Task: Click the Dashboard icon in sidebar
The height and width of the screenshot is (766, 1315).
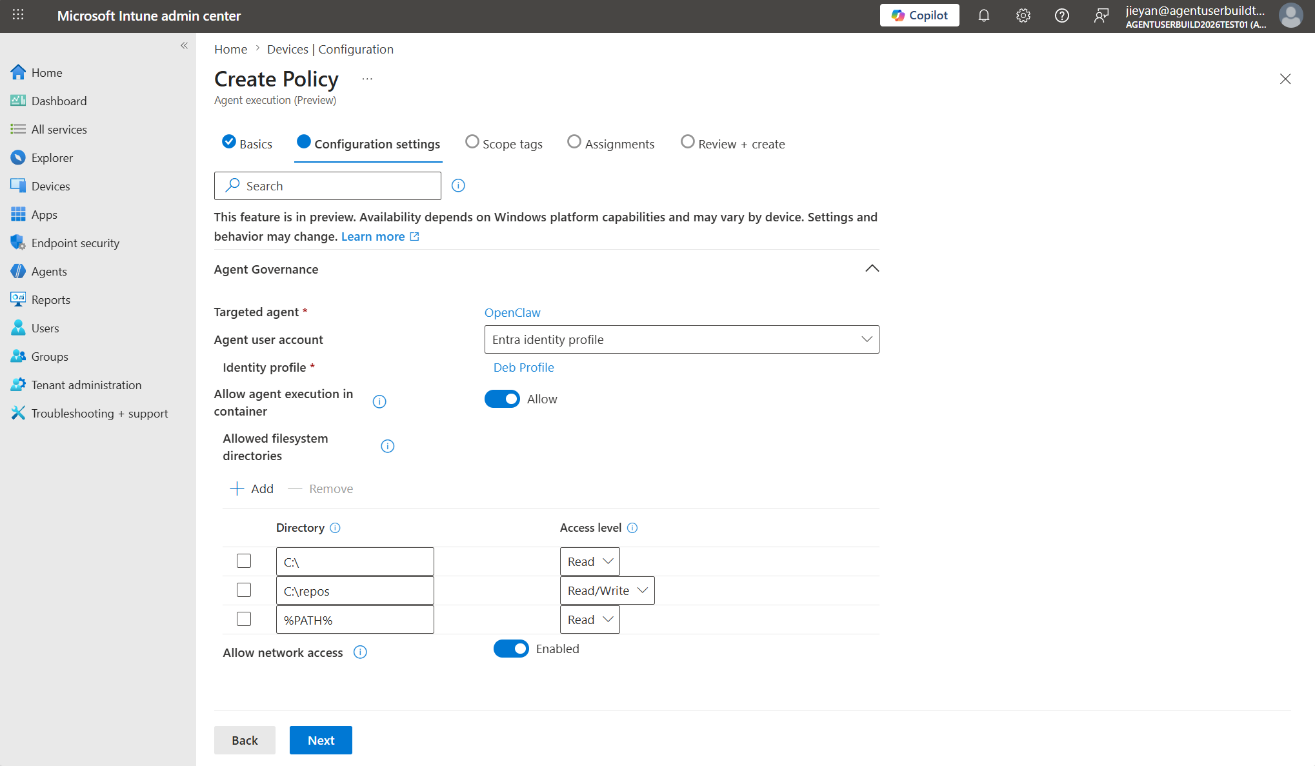Action: pos(18,101)
